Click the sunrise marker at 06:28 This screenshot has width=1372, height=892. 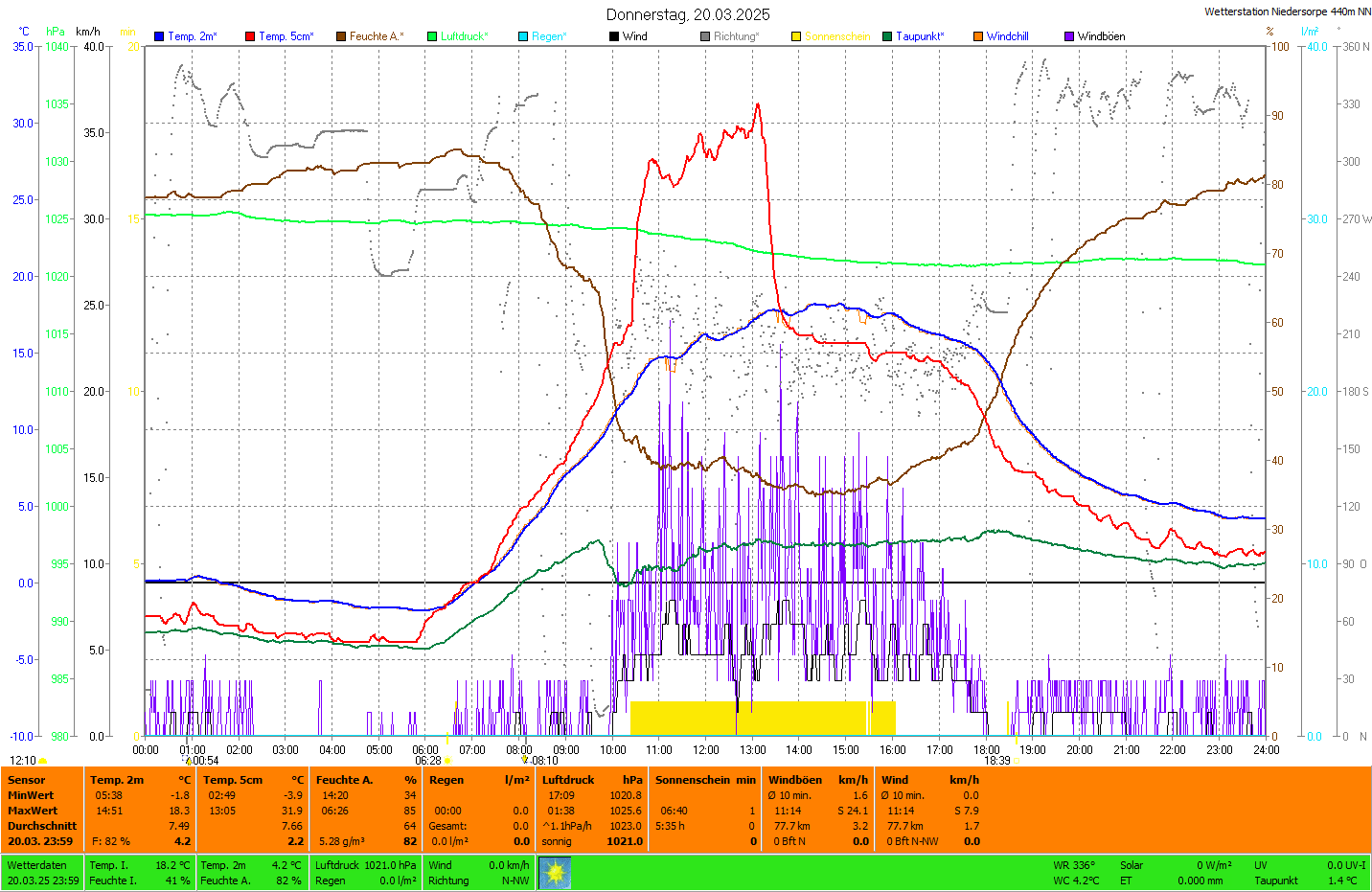click(447, 761)
